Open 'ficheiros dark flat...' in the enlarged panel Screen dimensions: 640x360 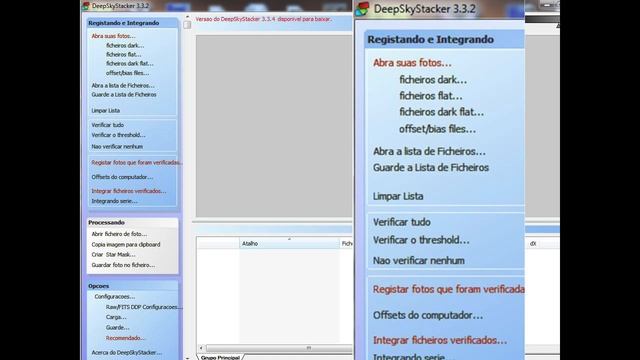pyautogui.click(x=442, y=112)
